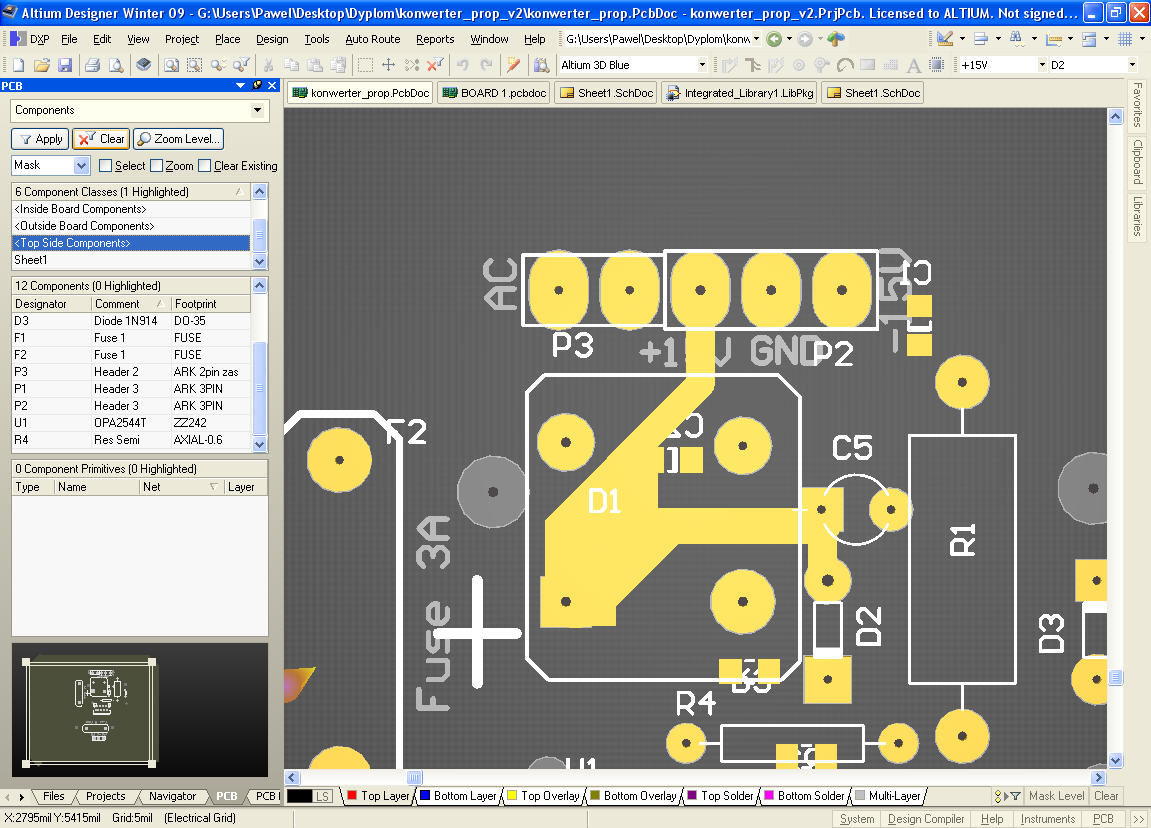This screenshot has height=828, width=1151.
Task: Select the Move Selection cross-arrow tool
Action: pyautogui.click(x=389, y=65)
